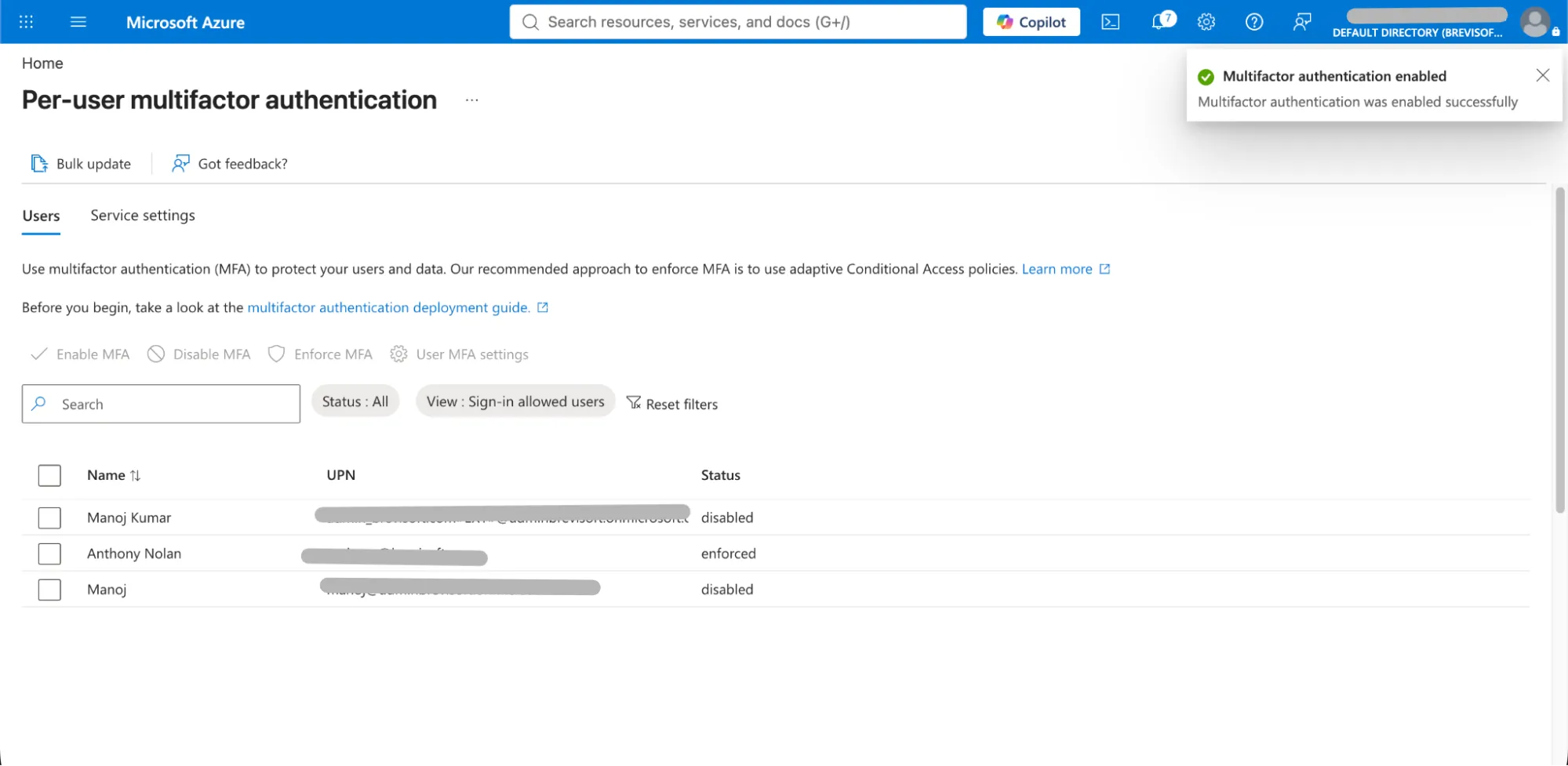Click the Microsoft Azure logo text
The image size is (1568, 766).
click(x=185, y=23)
